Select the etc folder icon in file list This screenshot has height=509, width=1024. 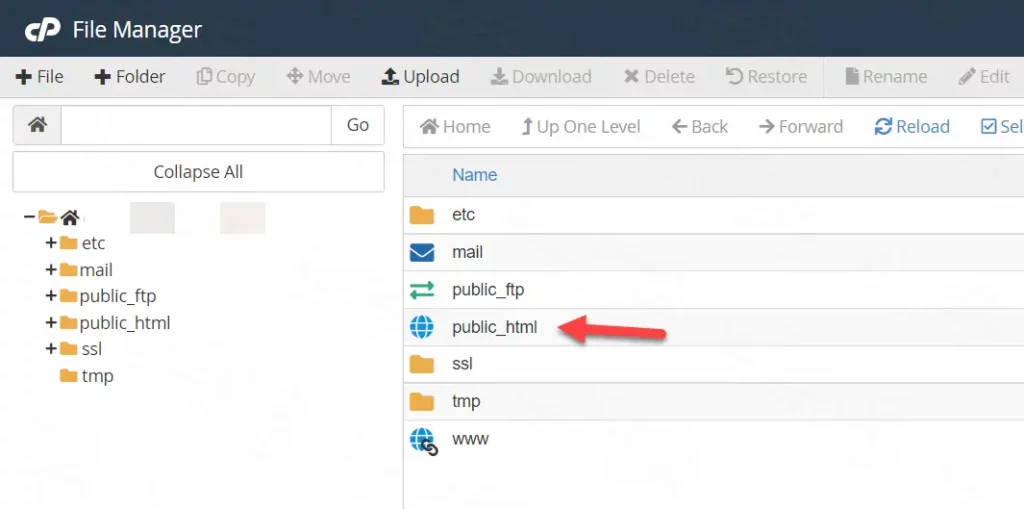tap(422, 215)
